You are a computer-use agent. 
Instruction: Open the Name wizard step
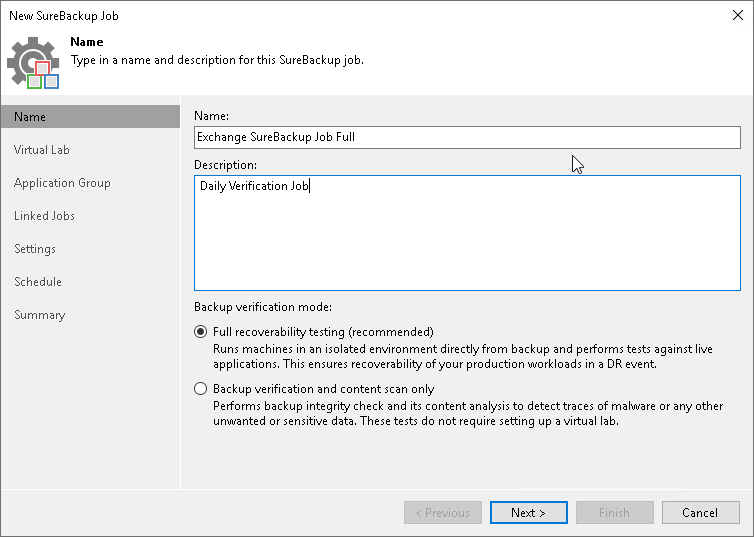[x=90, y=117]
